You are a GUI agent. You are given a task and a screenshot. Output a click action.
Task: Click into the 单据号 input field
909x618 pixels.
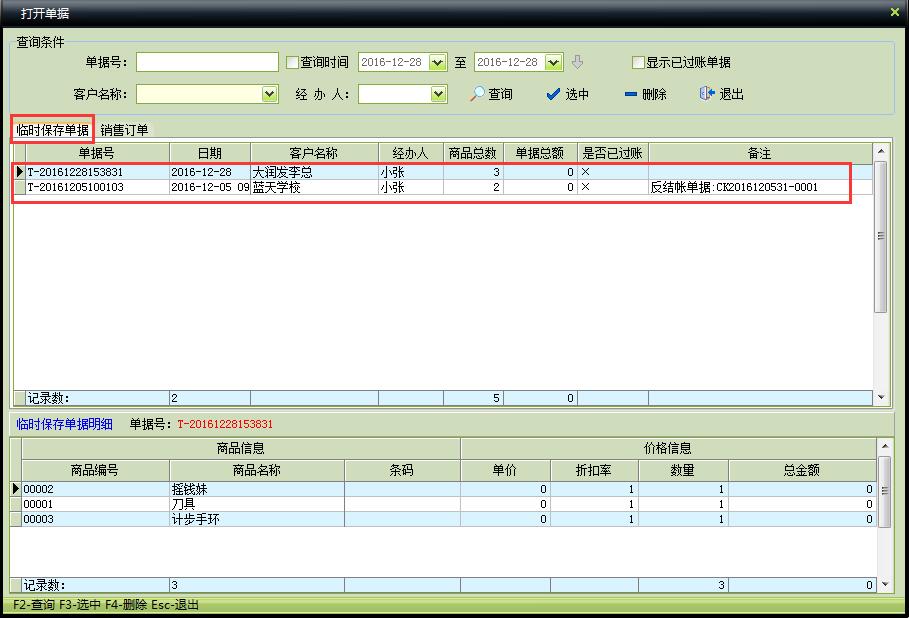[208, 62]
